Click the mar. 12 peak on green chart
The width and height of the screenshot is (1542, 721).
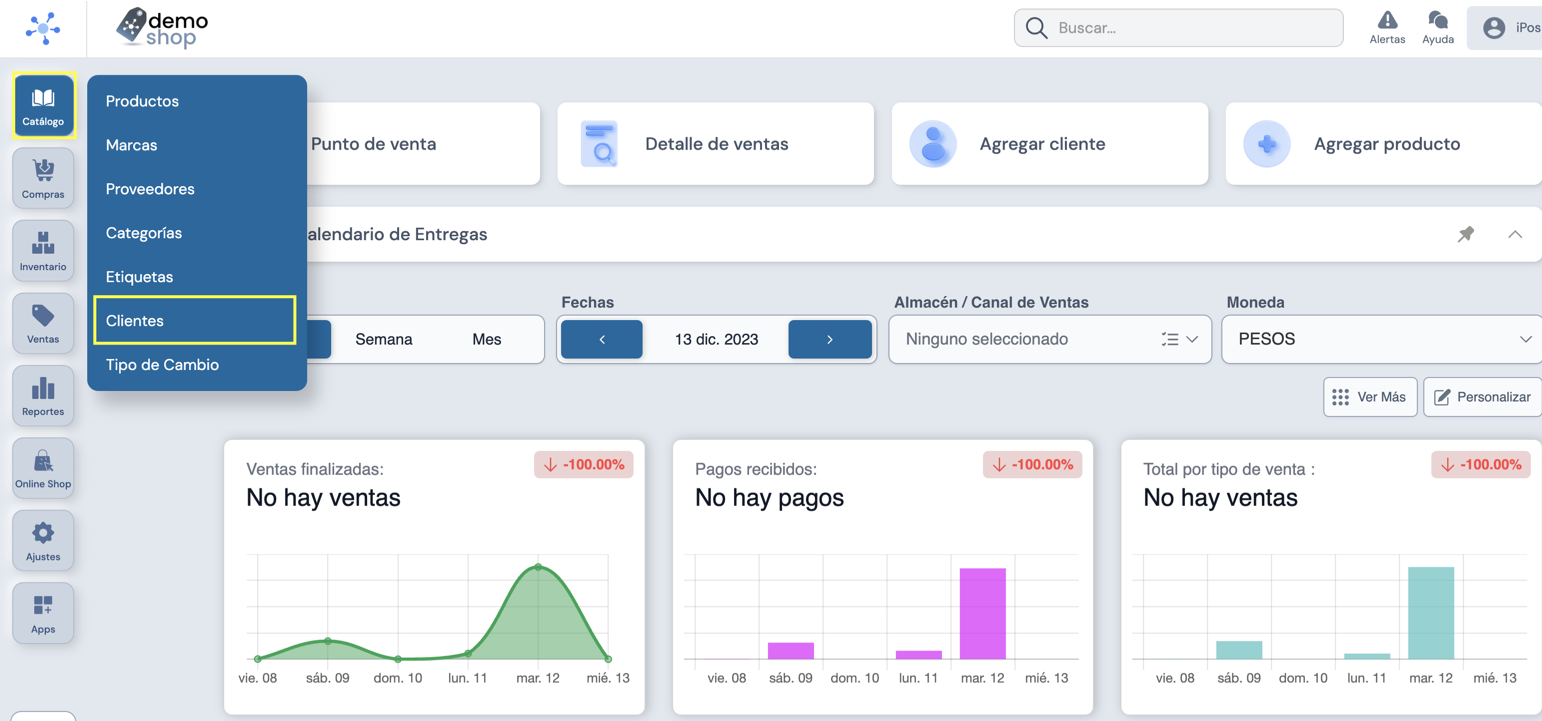[538, 567]
